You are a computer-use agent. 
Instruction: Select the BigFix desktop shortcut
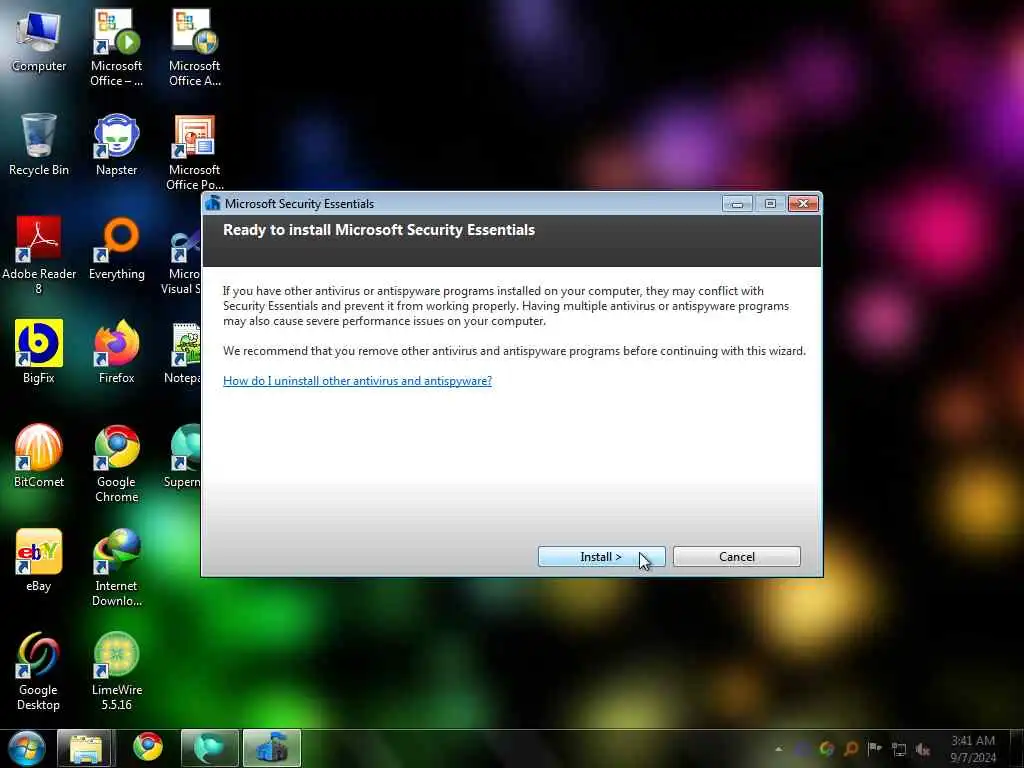tap(39, 351)
